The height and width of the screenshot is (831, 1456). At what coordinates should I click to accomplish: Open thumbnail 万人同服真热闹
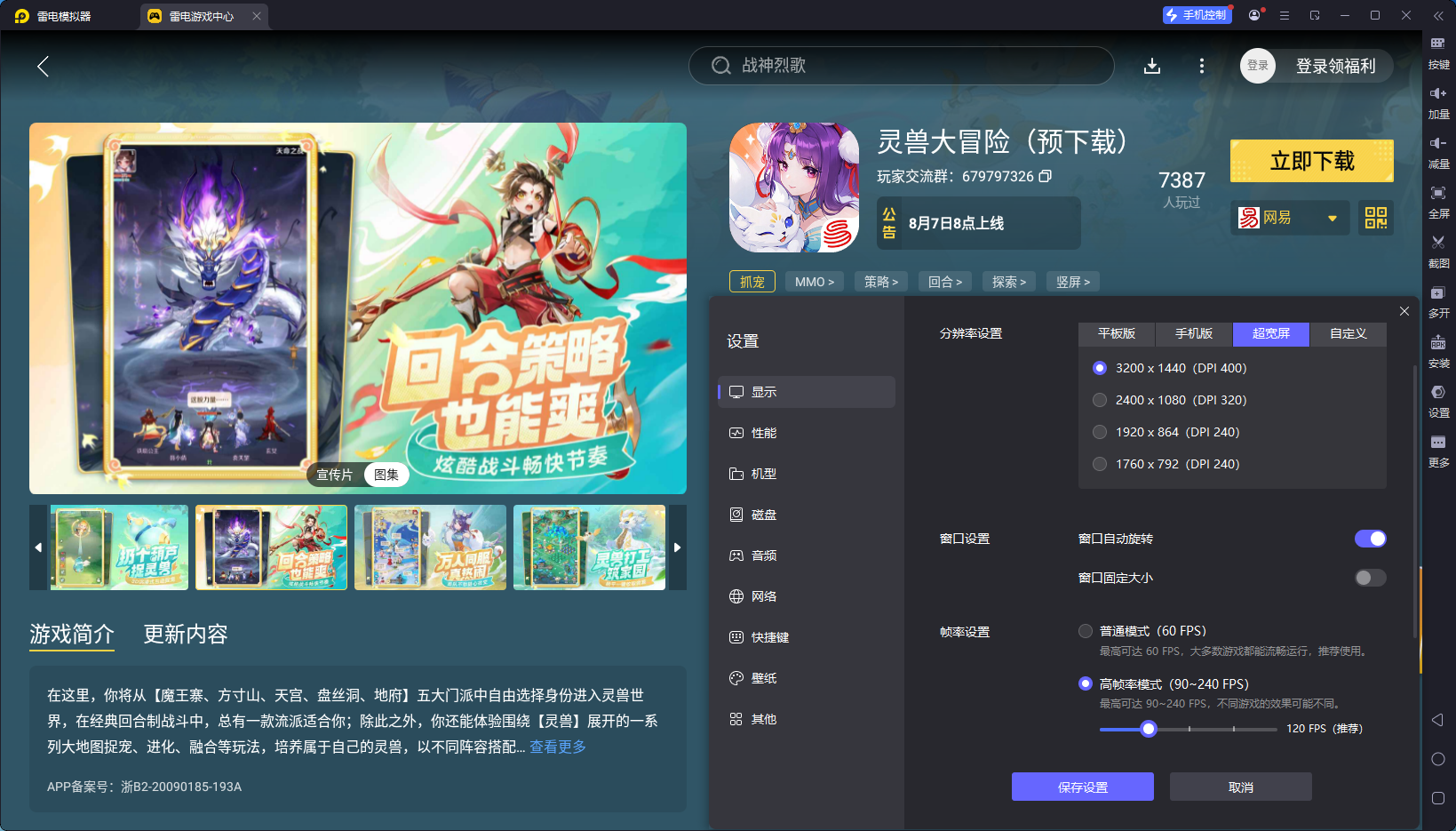[x=430, y=547]
